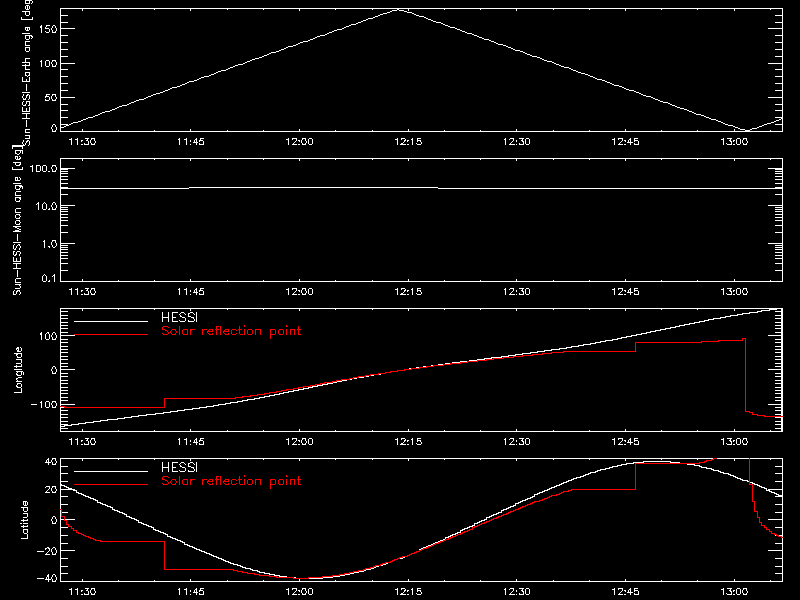Click the 12:45 time label under Moon angle plot
Image resolution: width=800 pixels, height=600 pixels.
[626, 292]
